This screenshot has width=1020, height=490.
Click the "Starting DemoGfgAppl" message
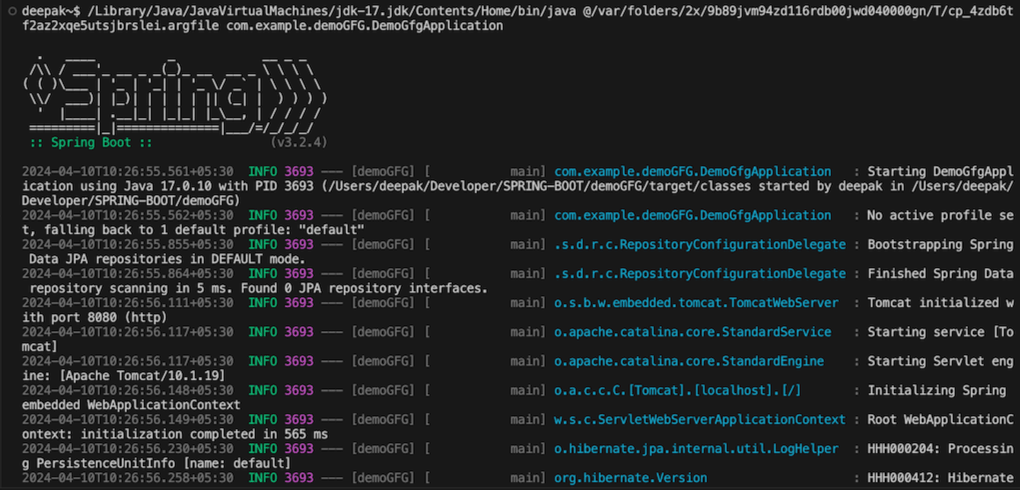(941, 172)
